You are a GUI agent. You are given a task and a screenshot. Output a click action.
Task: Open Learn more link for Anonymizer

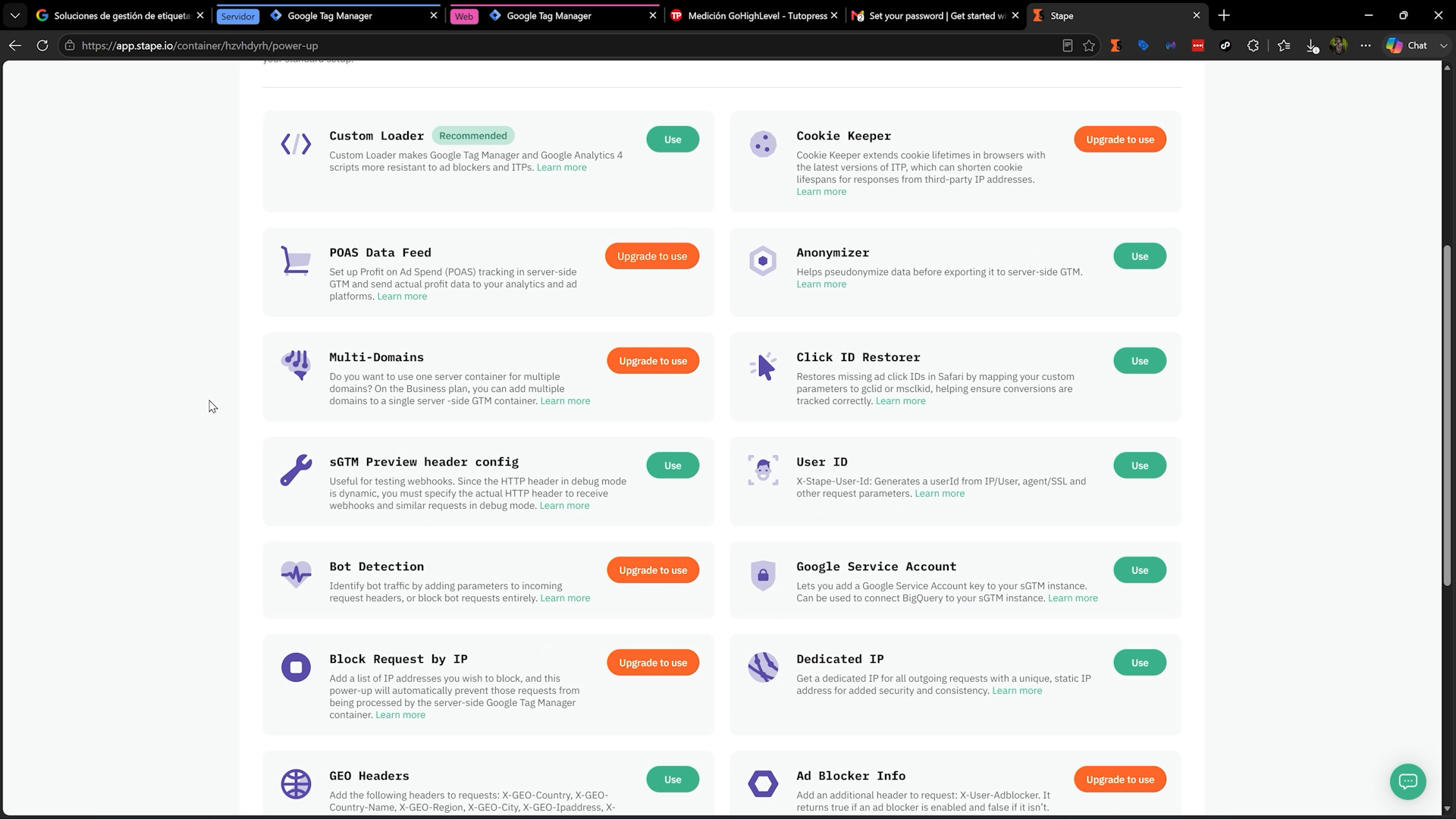[x=821, y=284]
